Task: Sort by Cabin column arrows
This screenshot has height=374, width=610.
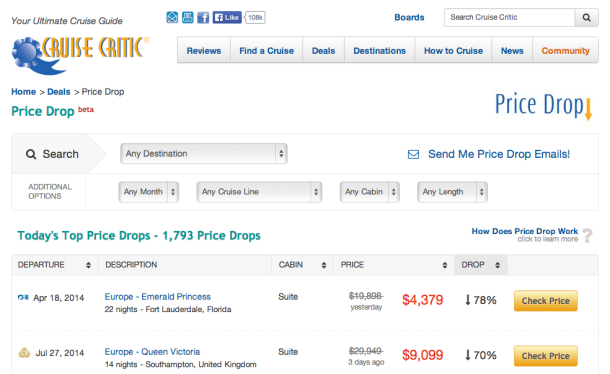Action: 324,265
